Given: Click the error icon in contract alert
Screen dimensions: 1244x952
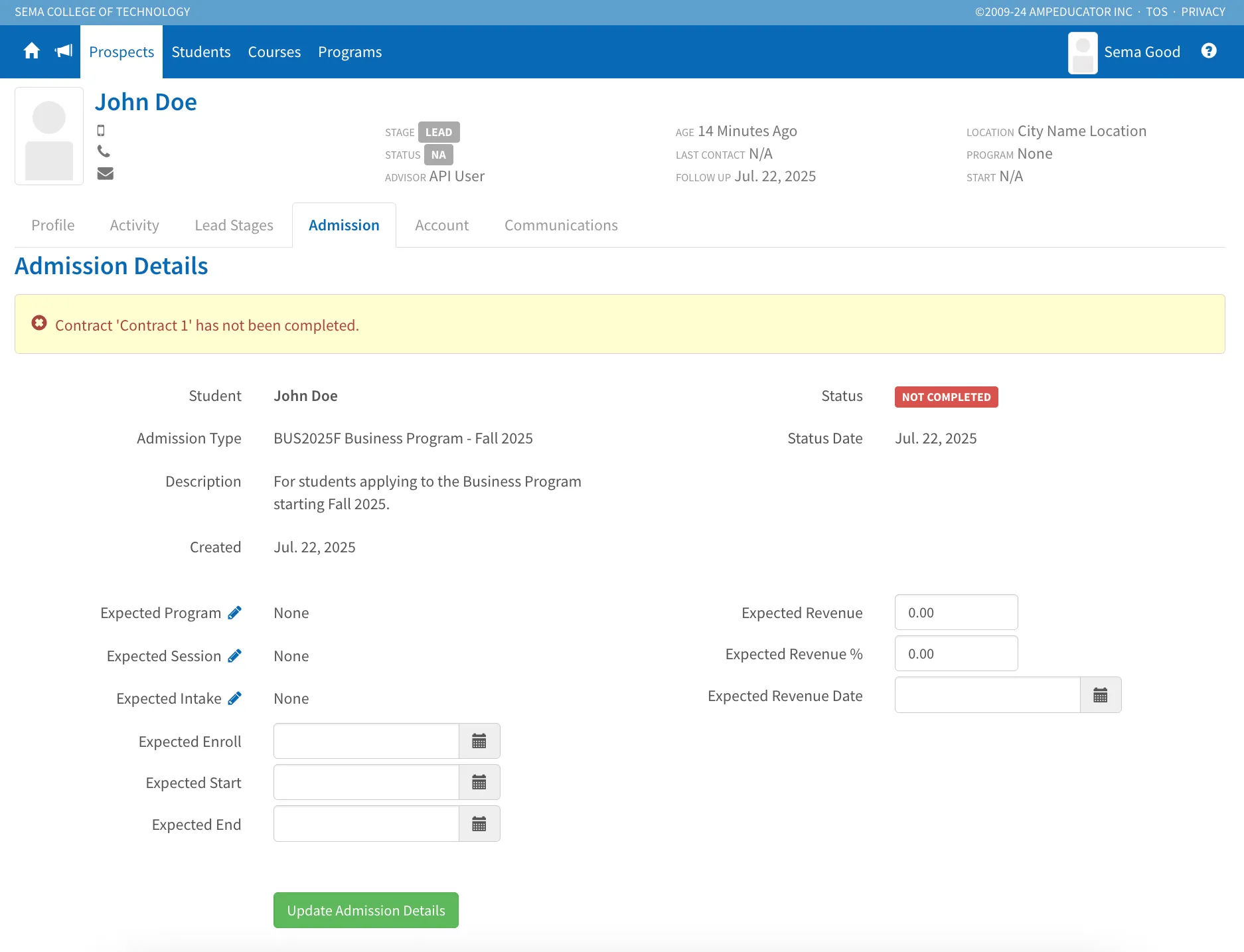Looking at the screenshot, I should 39,323.
